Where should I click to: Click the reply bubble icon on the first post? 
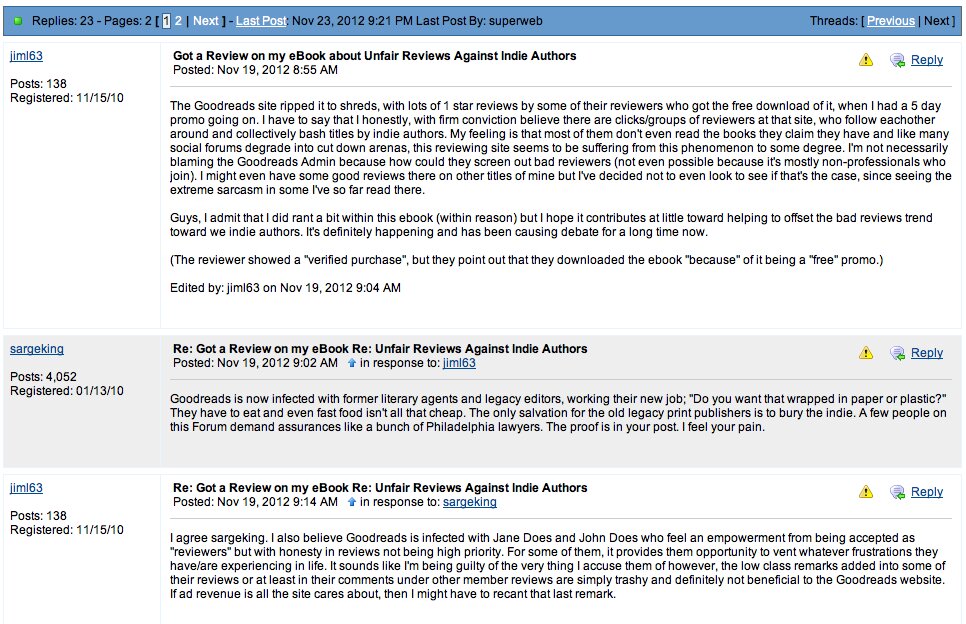point(898,60)
